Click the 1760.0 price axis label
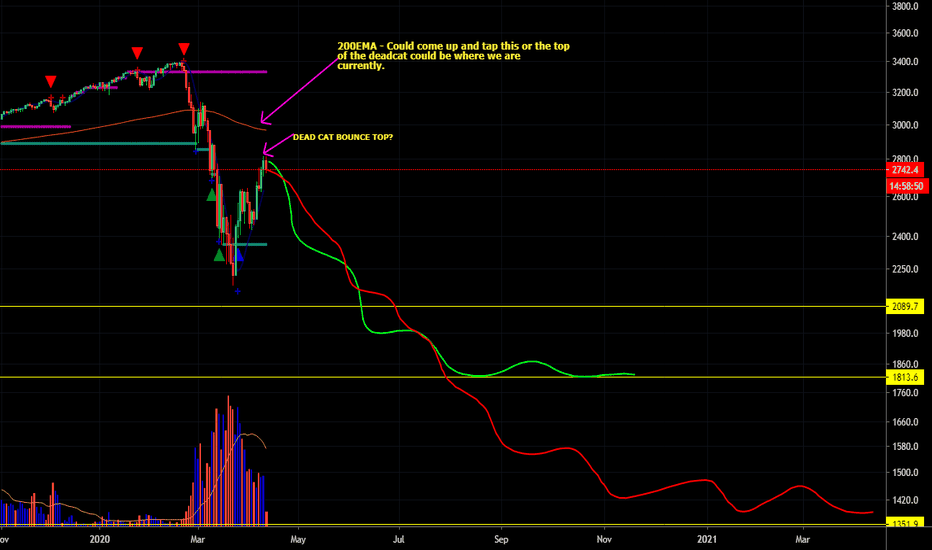 (905, 393)
